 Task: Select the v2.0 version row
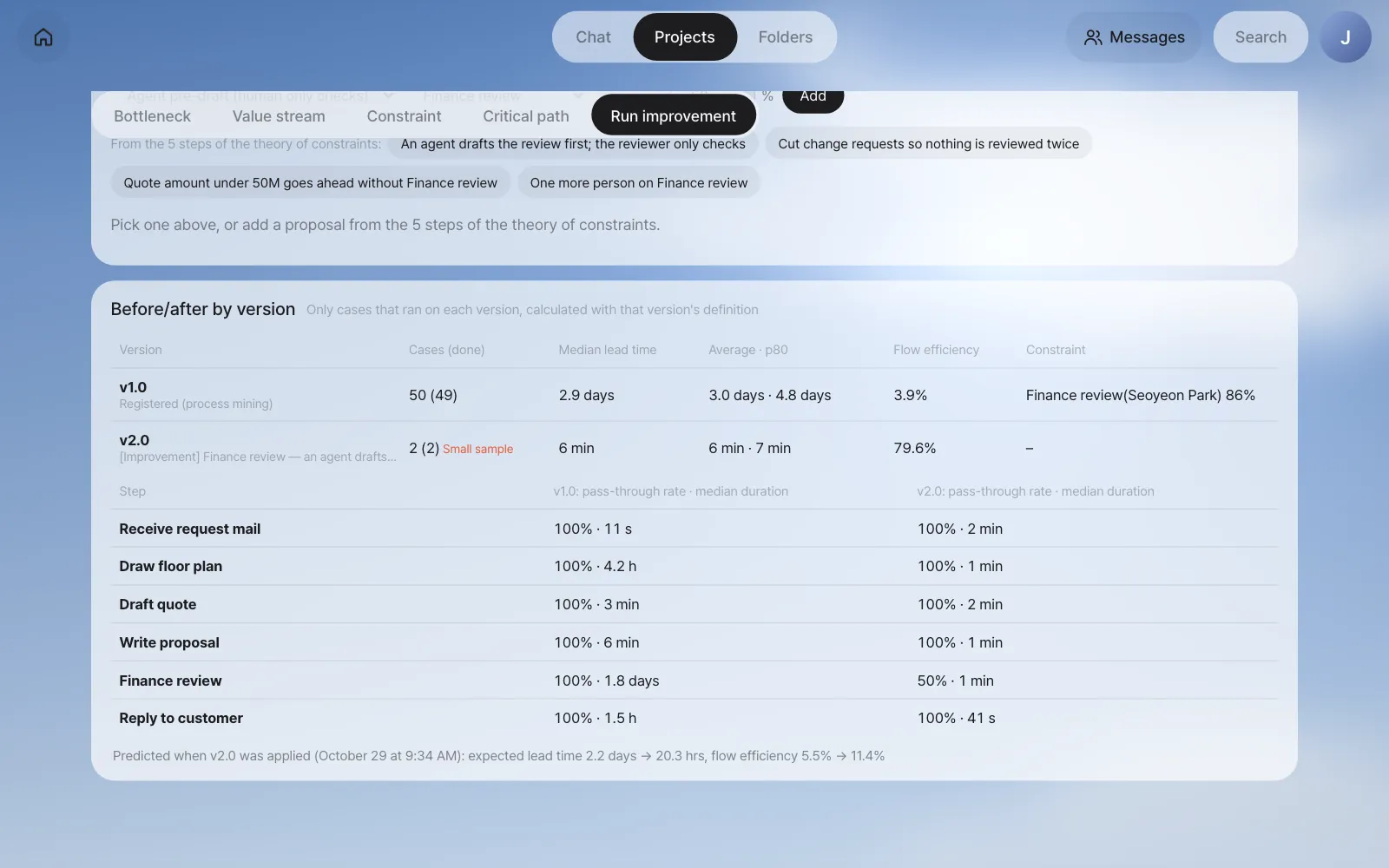click(x=694, y=448)
